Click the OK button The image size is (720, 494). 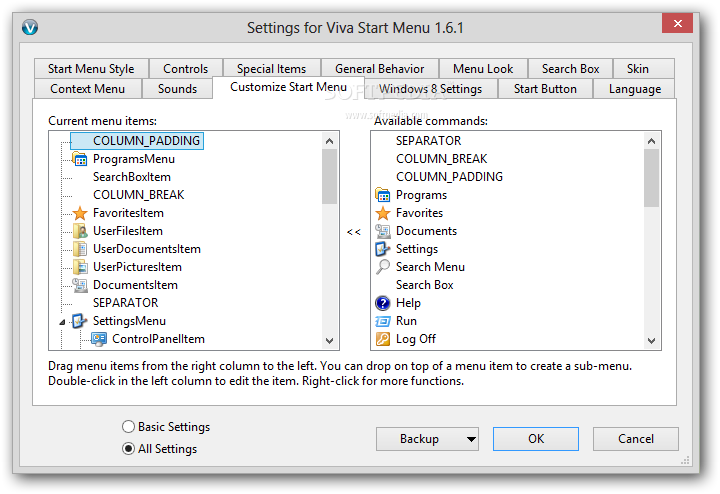[x=536, y=439]
